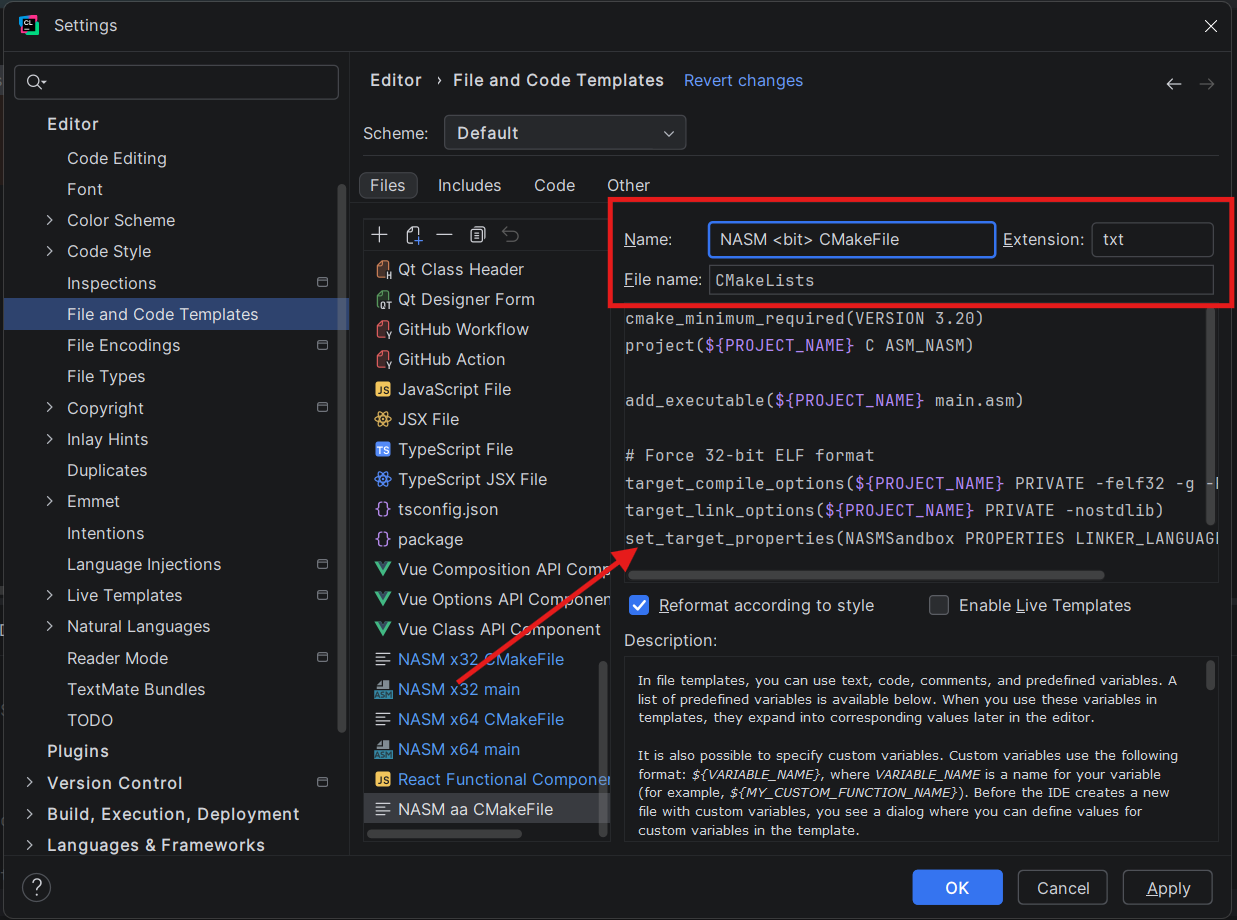Expand the Live Templates tree node
1237x920 pixels.
pos(50,595)
